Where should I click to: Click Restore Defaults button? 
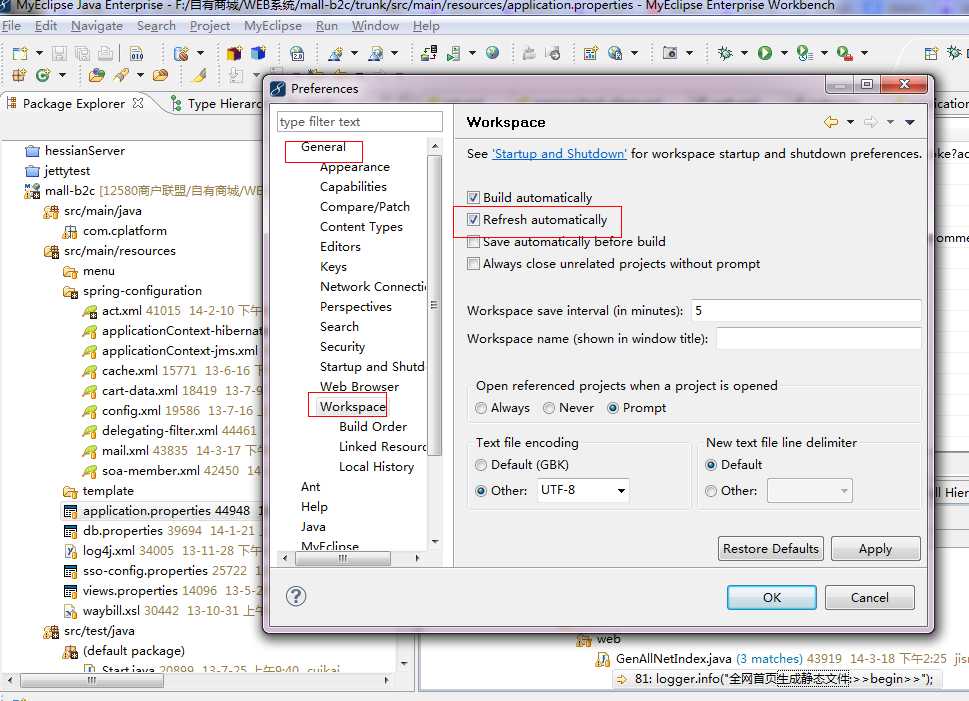coord(770,548)
